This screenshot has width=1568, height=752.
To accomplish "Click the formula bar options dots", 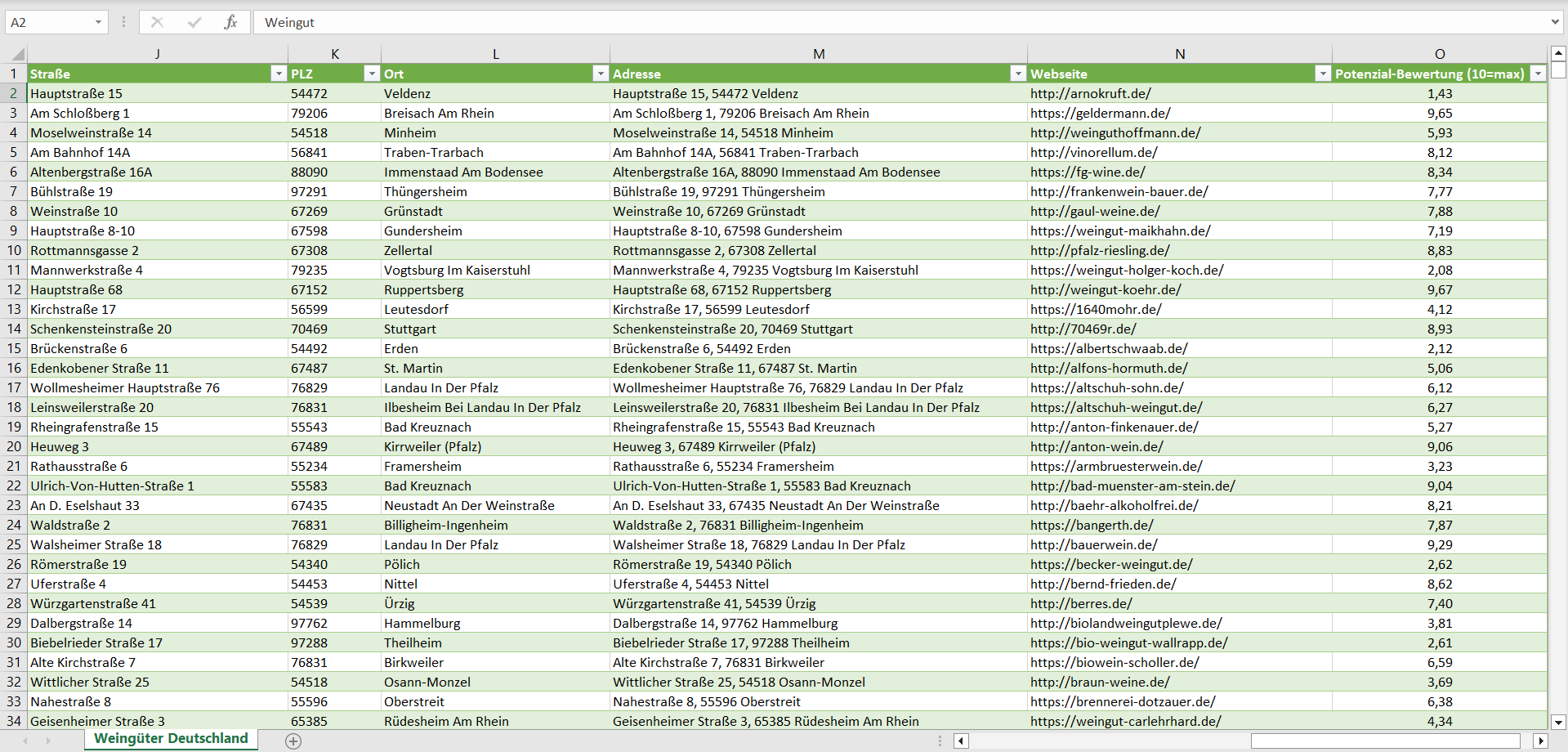I will pyautogui.click(x=123, y=22).
